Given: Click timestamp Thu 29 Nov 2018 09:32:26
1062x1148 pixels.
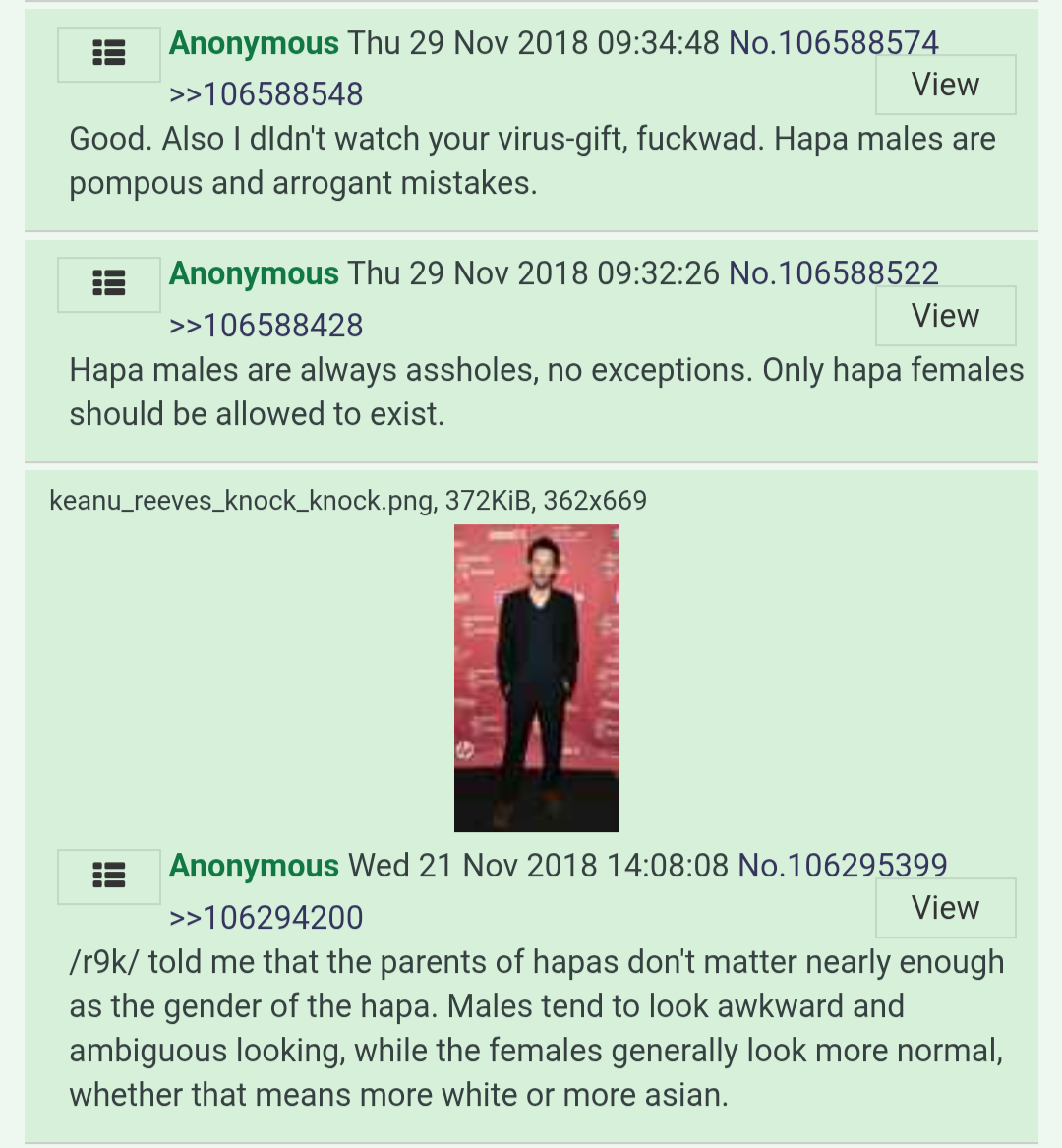Looking at the screenshot, I should 534,273.
